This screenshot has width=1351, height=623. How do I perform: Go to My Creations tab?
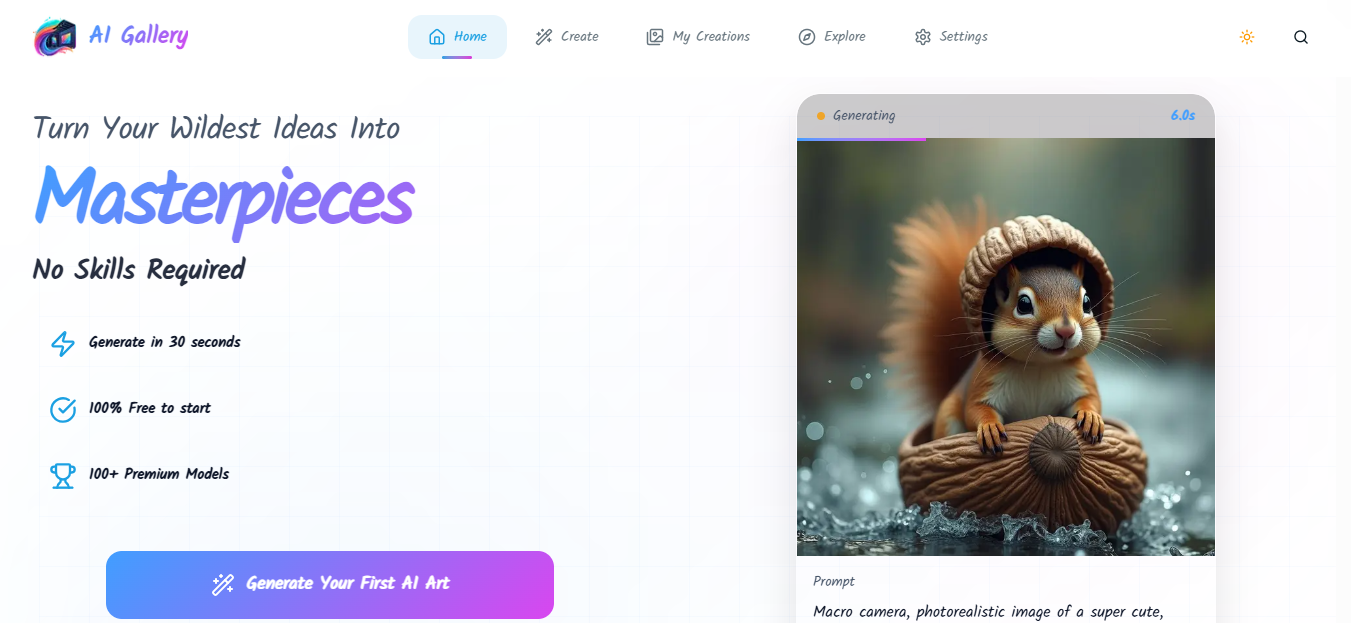[698, 37]
